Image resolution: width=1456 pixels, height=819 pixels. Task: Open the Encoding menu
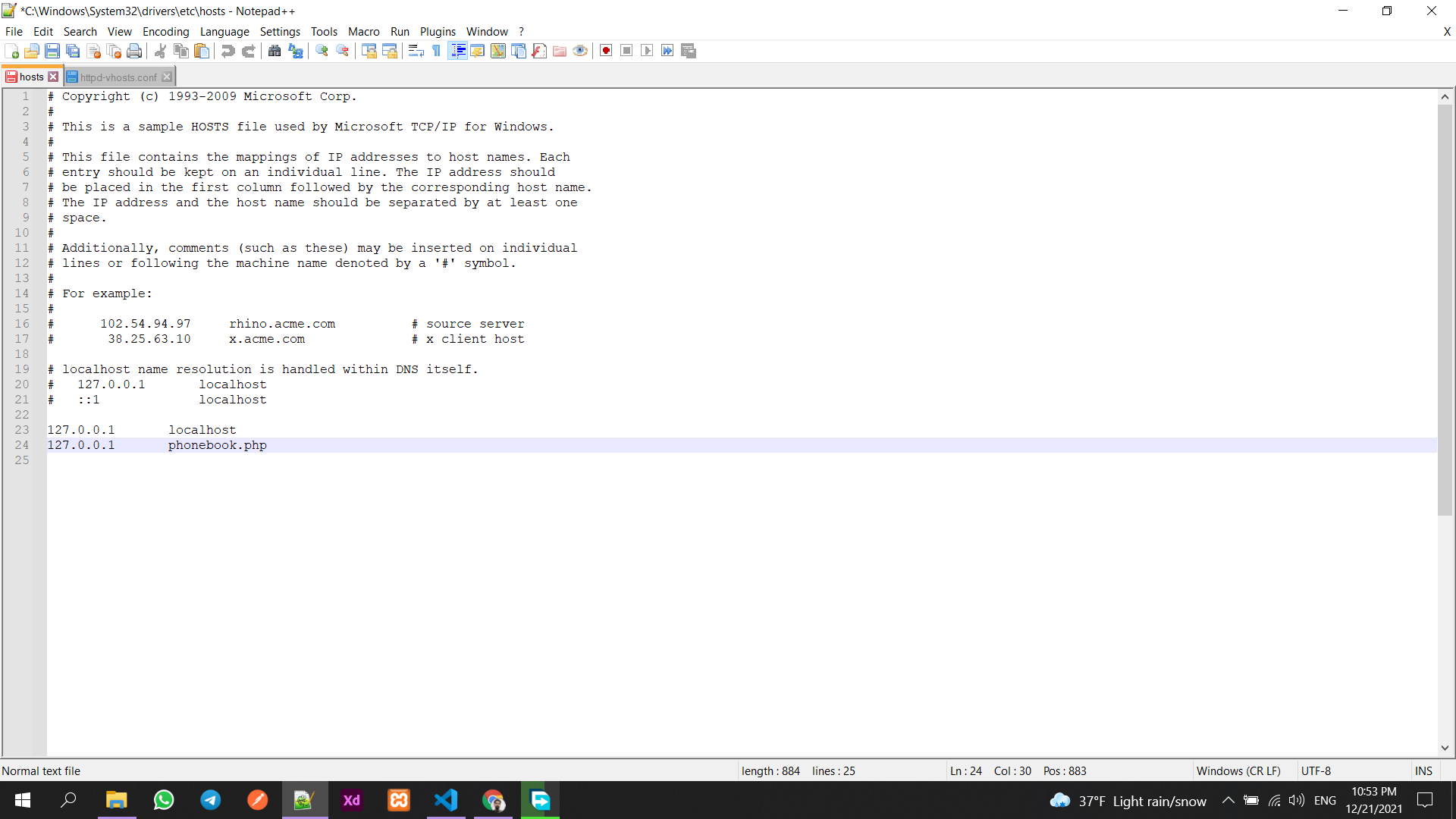pyautogui.click(x=166, y=32)
